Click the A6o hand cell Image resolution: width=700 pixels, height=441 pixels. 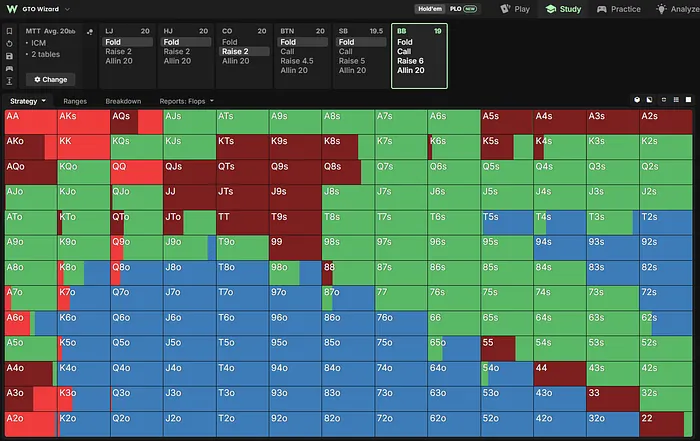31,324
